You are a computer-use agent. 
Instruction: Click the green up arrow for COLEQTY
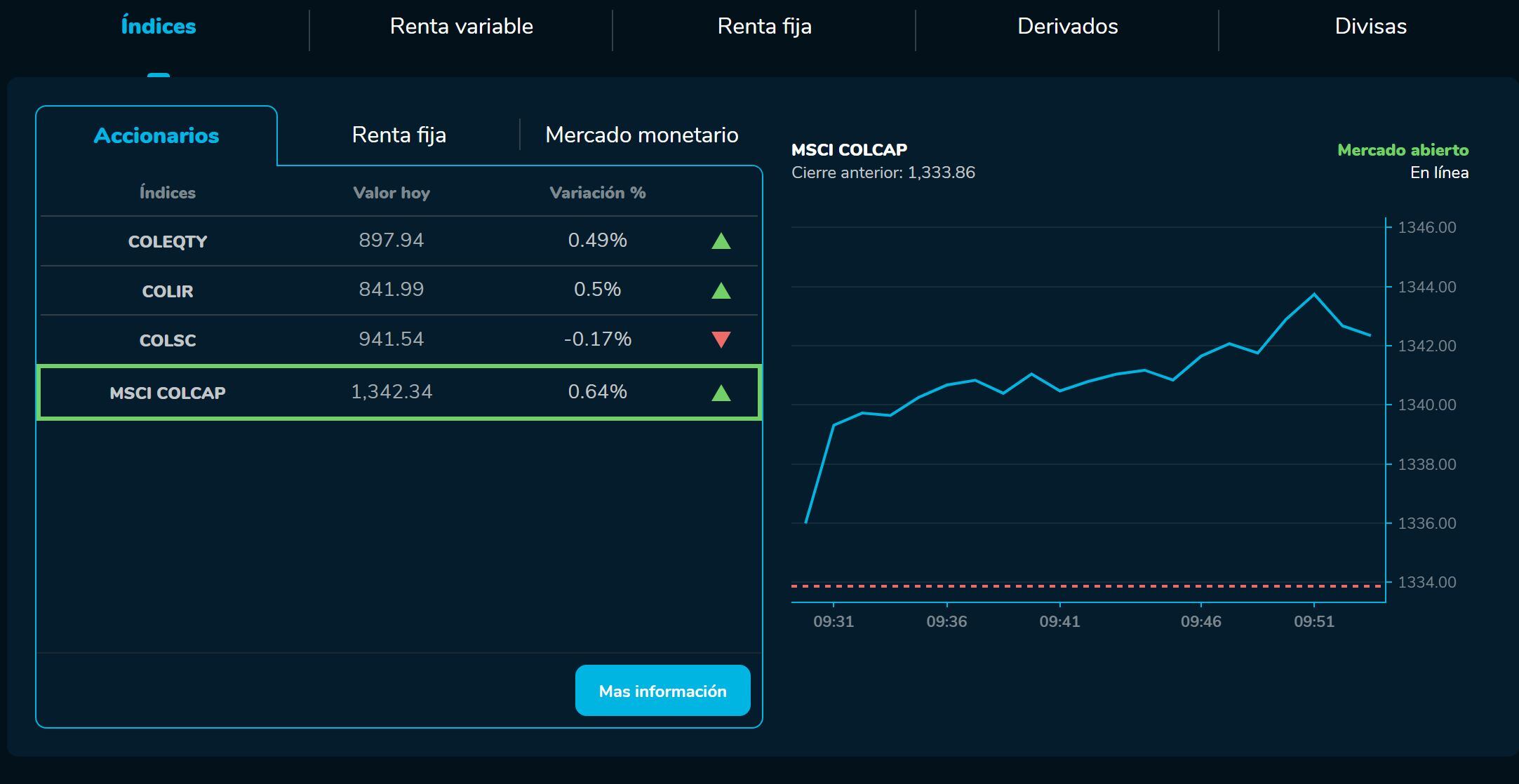click(x=721, y=241)
